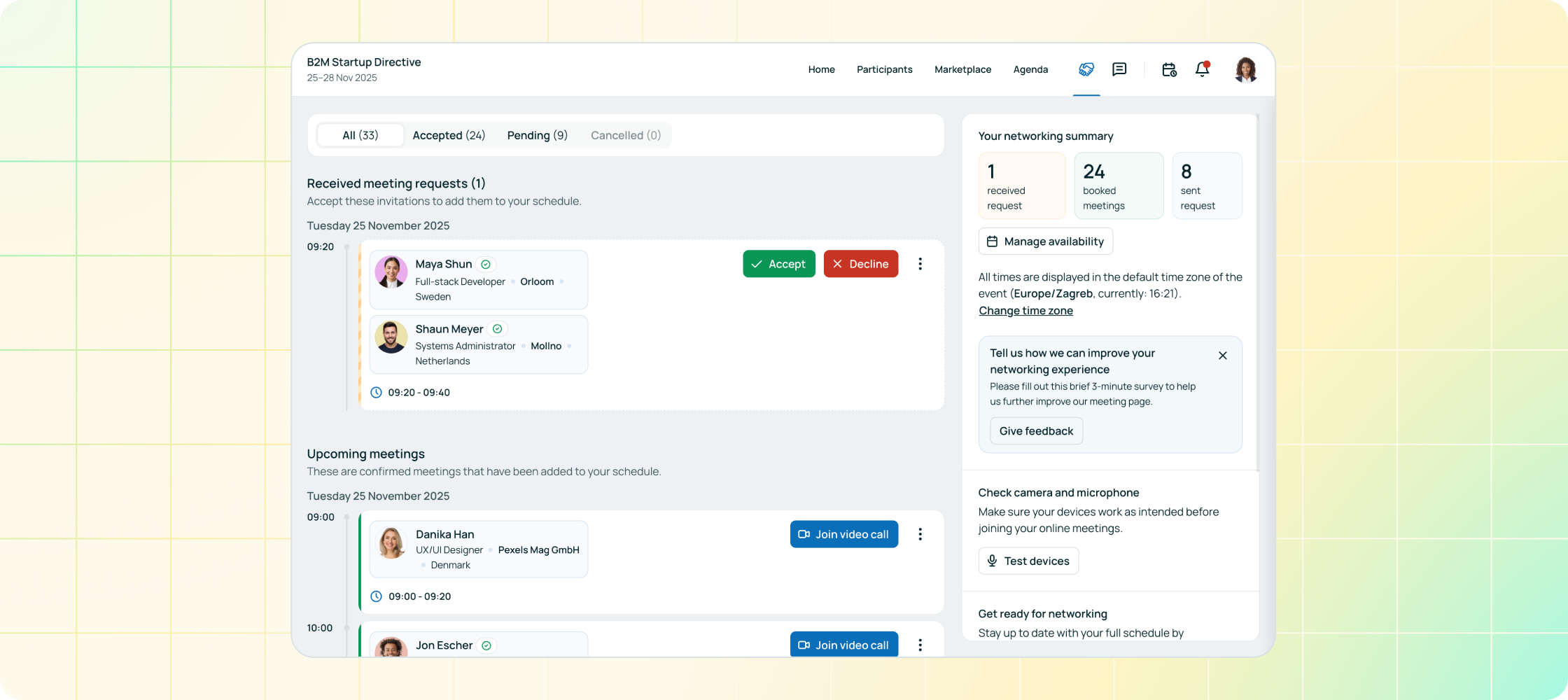Open the handshake networking icon
Screen dimensions: 1568x700
(x=1086, y=69)
